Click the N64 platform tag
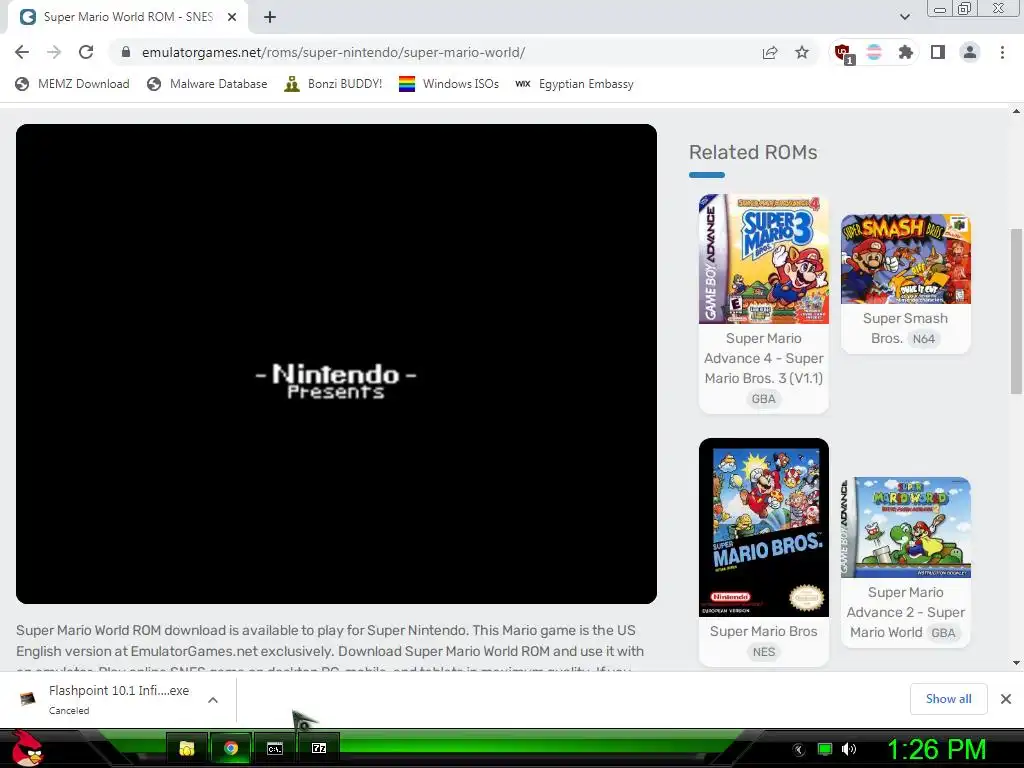The image size is (1024, 768). (923, 338)
